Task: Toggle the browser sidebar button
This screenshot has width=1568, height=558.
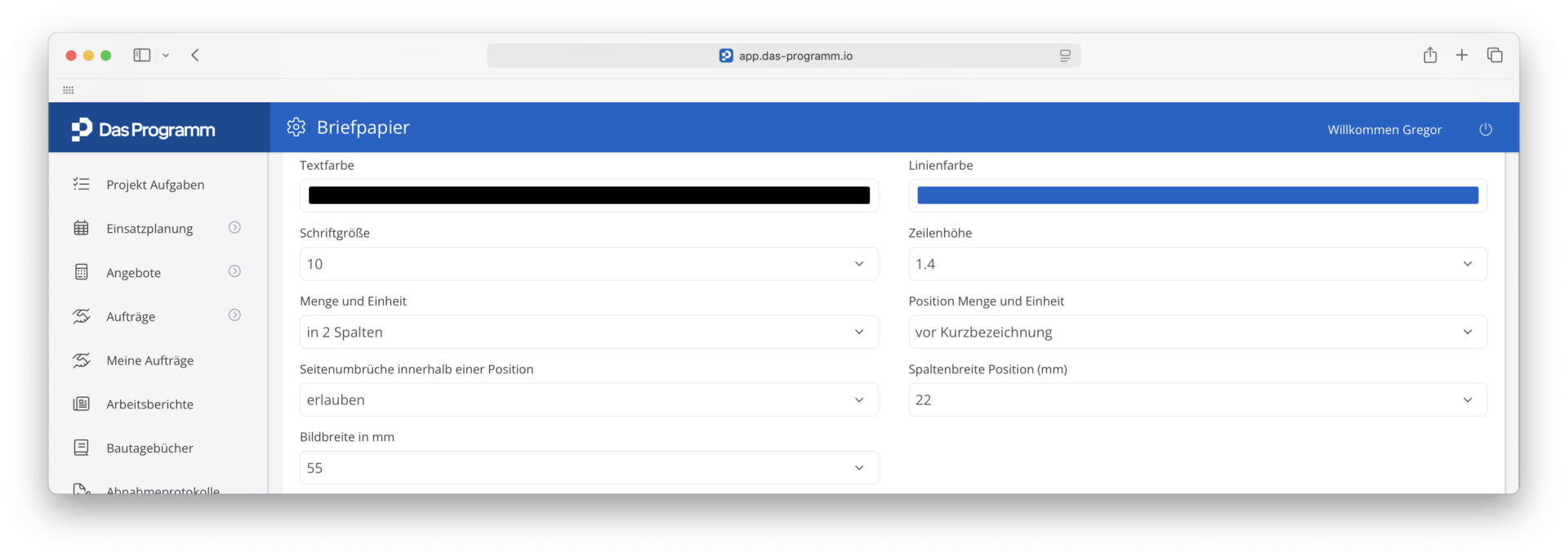Action: pyautogui.click(x=142, y=55)
